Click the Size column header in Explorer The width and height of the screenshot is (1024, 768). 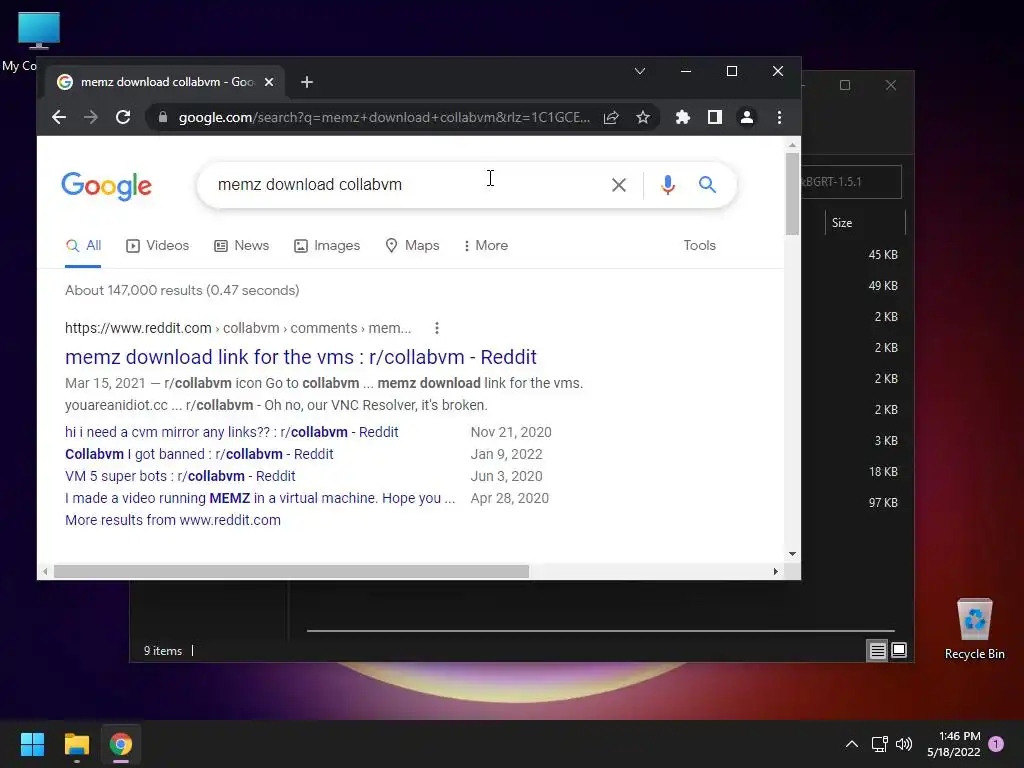[865, 223]
